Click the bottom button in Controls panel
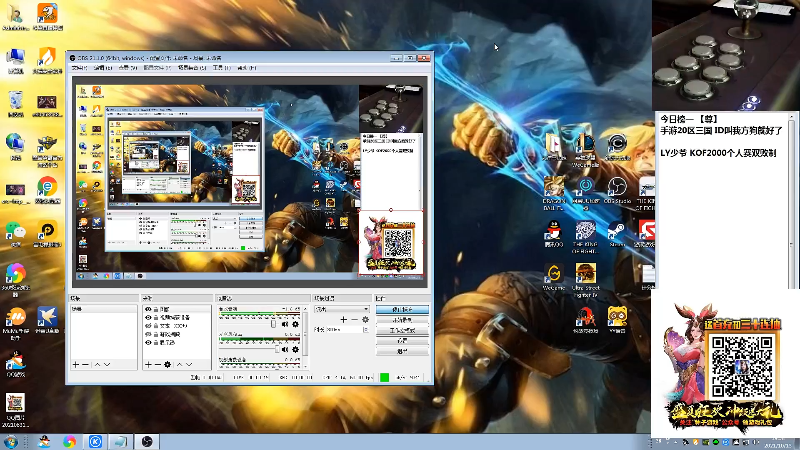Viewport: 800px width, 450px height. point(402,351)
